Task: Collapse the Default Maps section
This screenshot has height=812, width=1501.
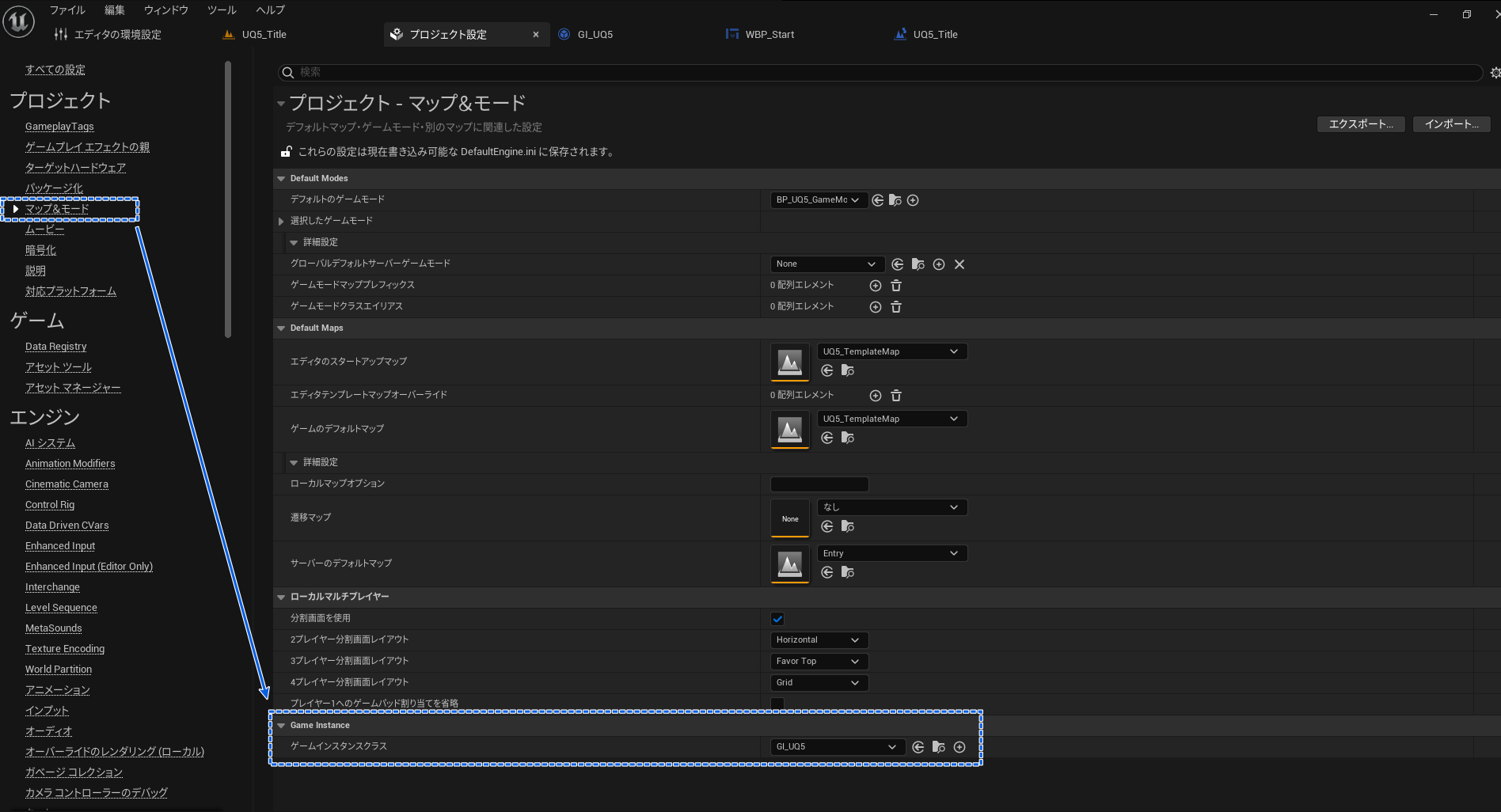Action: point(281,328)
